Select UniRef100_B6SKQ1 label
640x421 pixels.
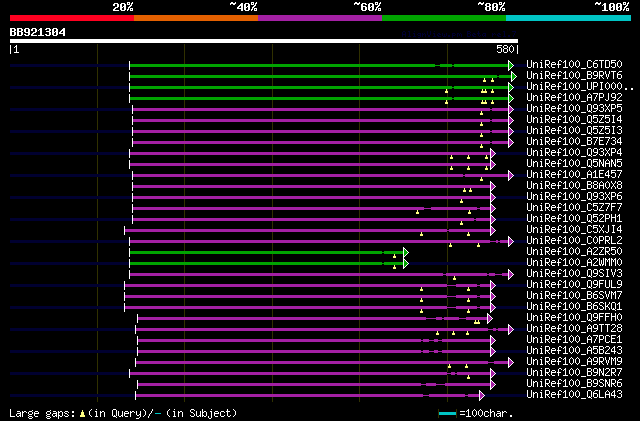tap(574, 307)
